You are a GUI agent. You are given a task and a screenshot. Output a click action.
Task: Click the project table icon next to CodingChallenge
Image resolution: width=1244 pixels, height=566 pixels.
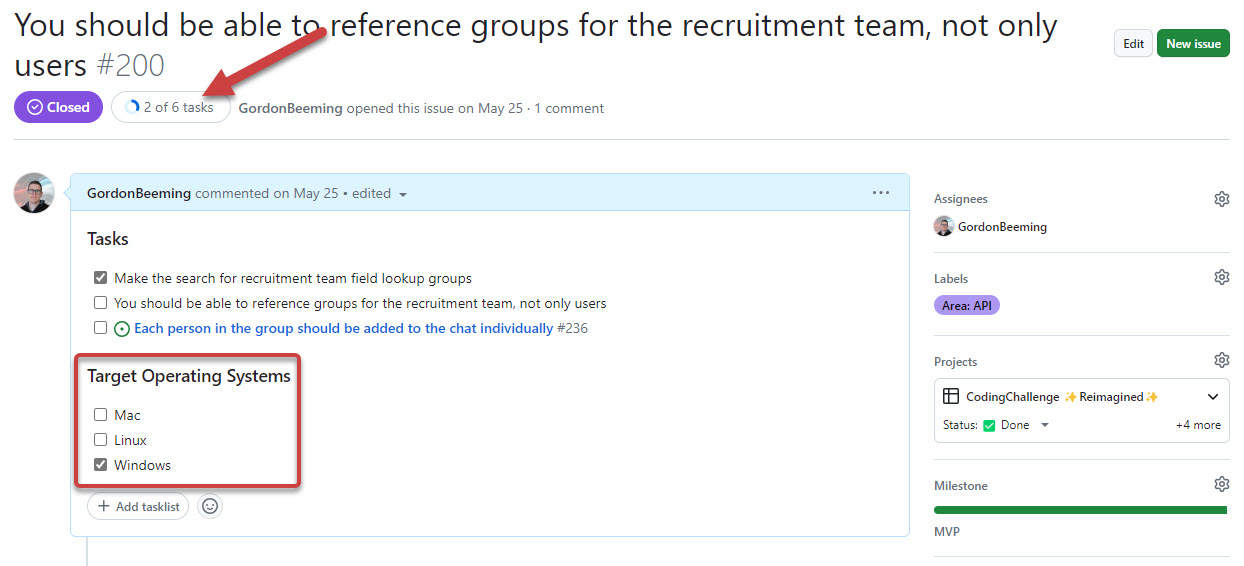(951, 397)
